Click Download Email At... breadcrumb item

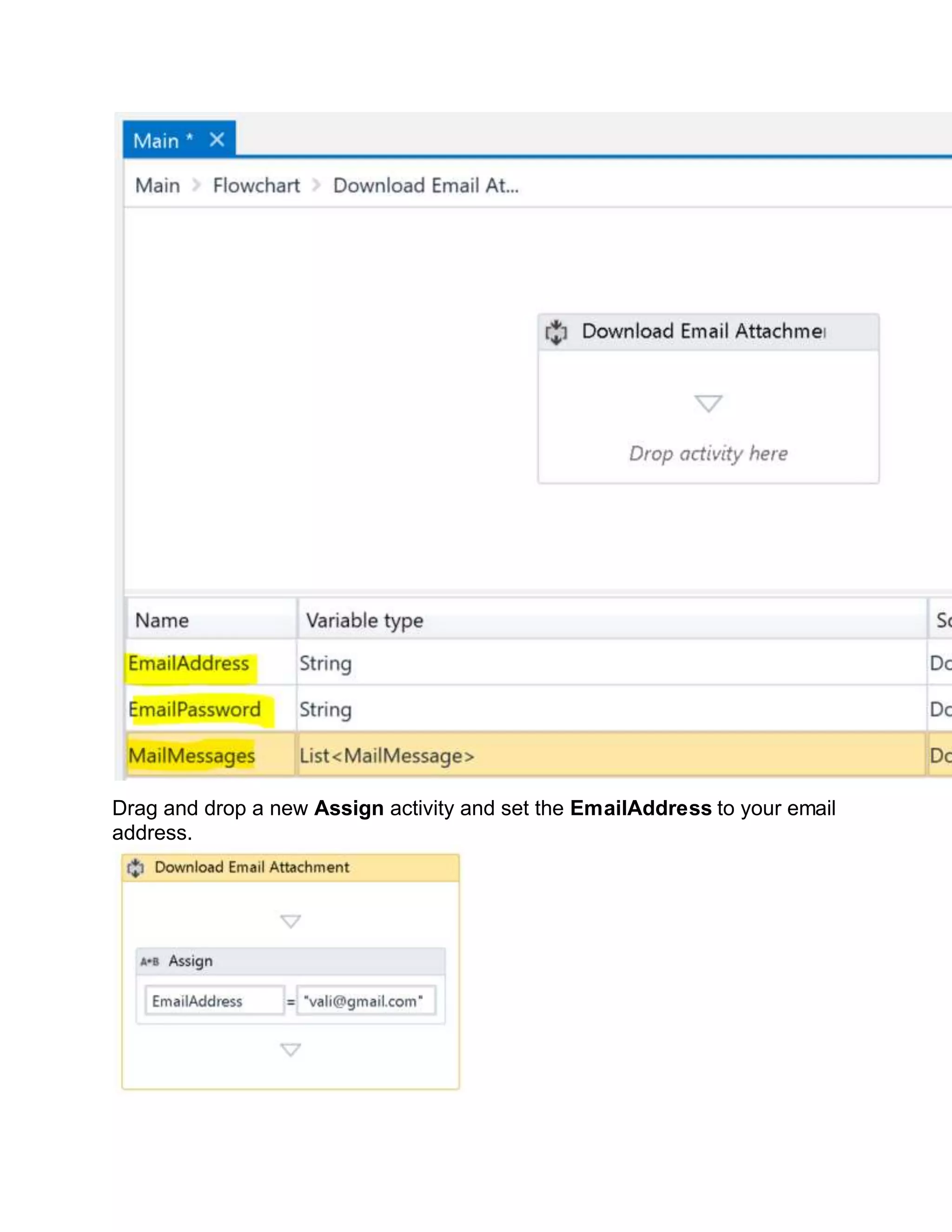point(425,185)
